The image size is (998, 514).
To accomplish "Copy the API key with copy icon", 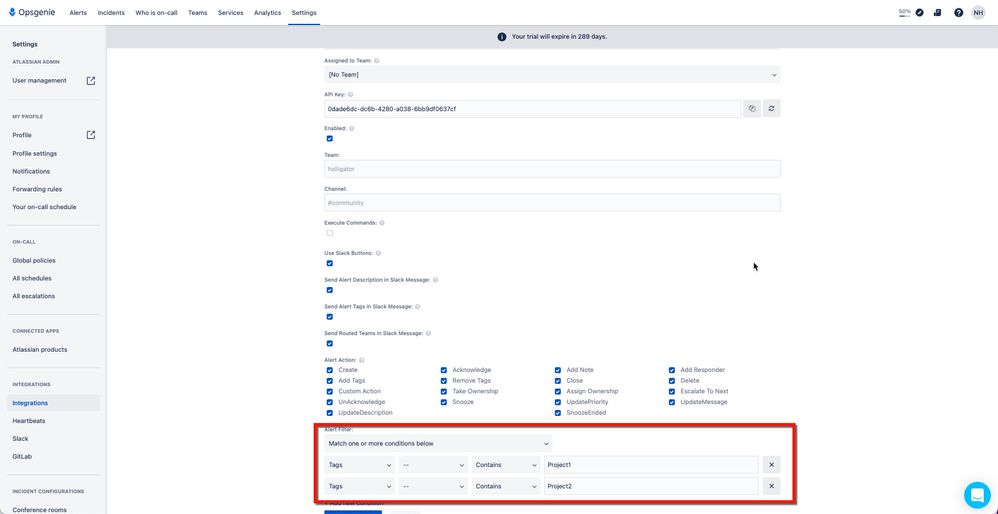I will pos(752,109).
